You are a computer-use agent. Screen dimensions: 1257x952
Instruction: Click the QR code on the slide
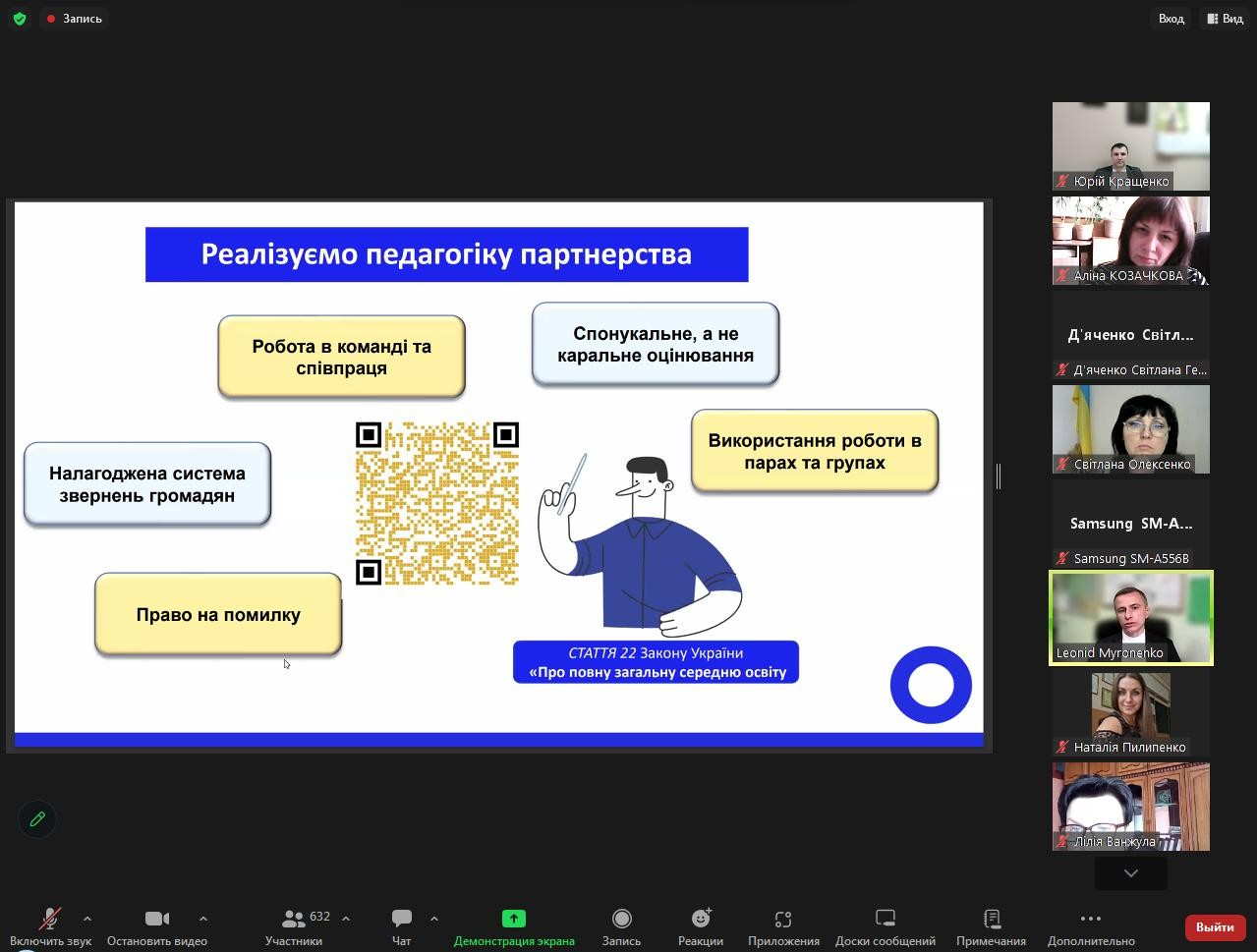[x=437, y=503]
